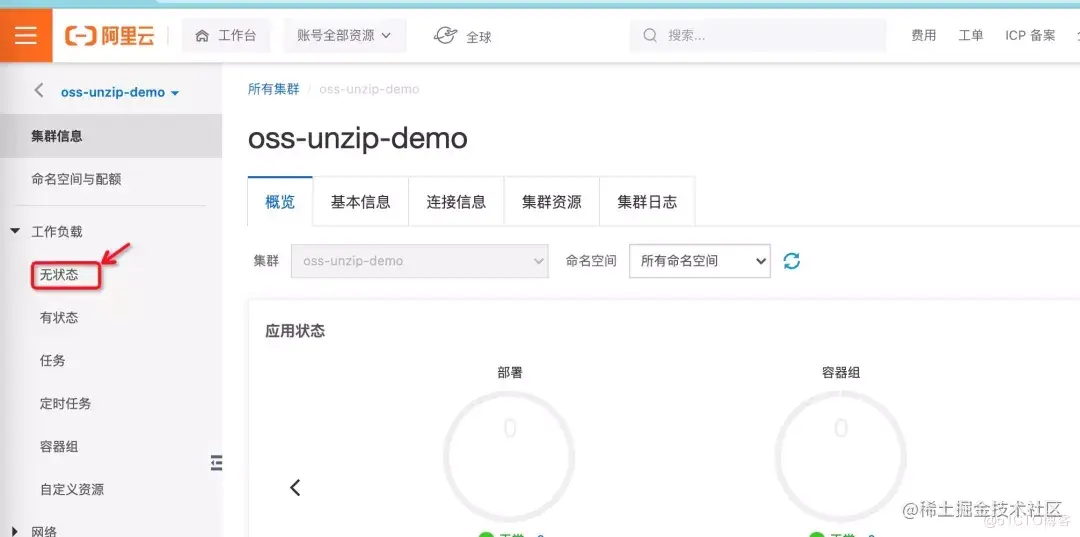Open the 账号全部资源 dropdown
The height and width of the screenshot is (537, 1080).
[344, 36]
